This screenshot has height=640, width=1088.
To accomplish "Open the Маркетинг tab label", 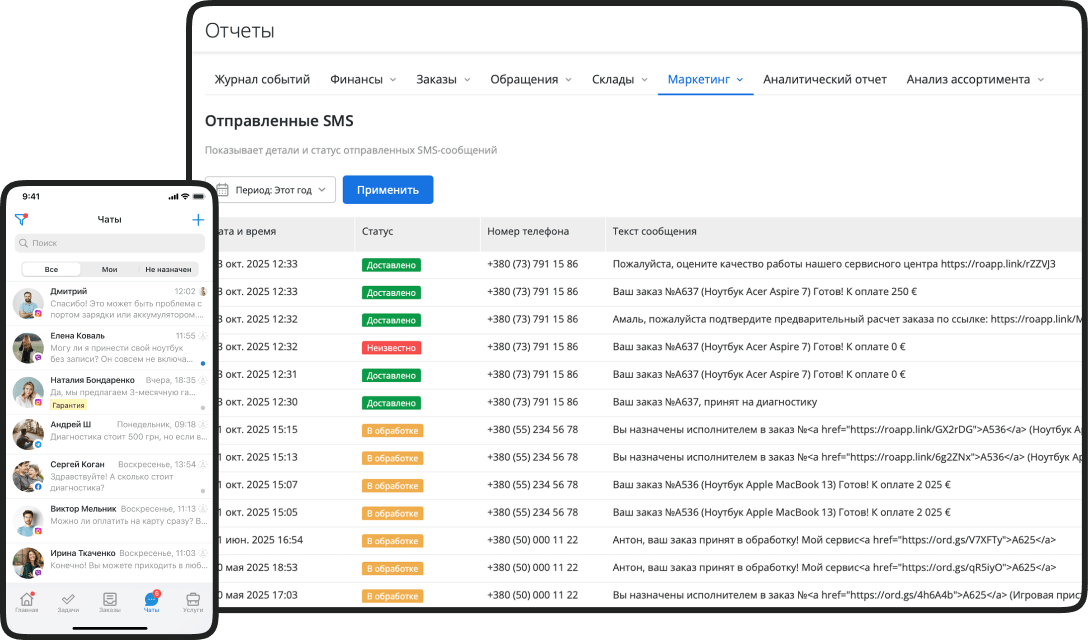I will [699, 79].
